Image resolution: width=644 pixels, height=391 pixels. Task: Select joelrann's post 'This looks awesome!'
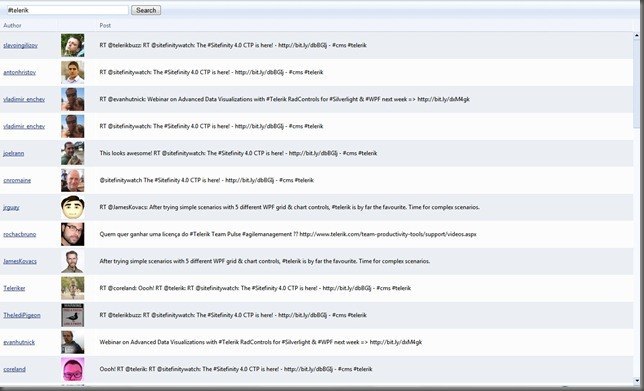tap(238, 153)
